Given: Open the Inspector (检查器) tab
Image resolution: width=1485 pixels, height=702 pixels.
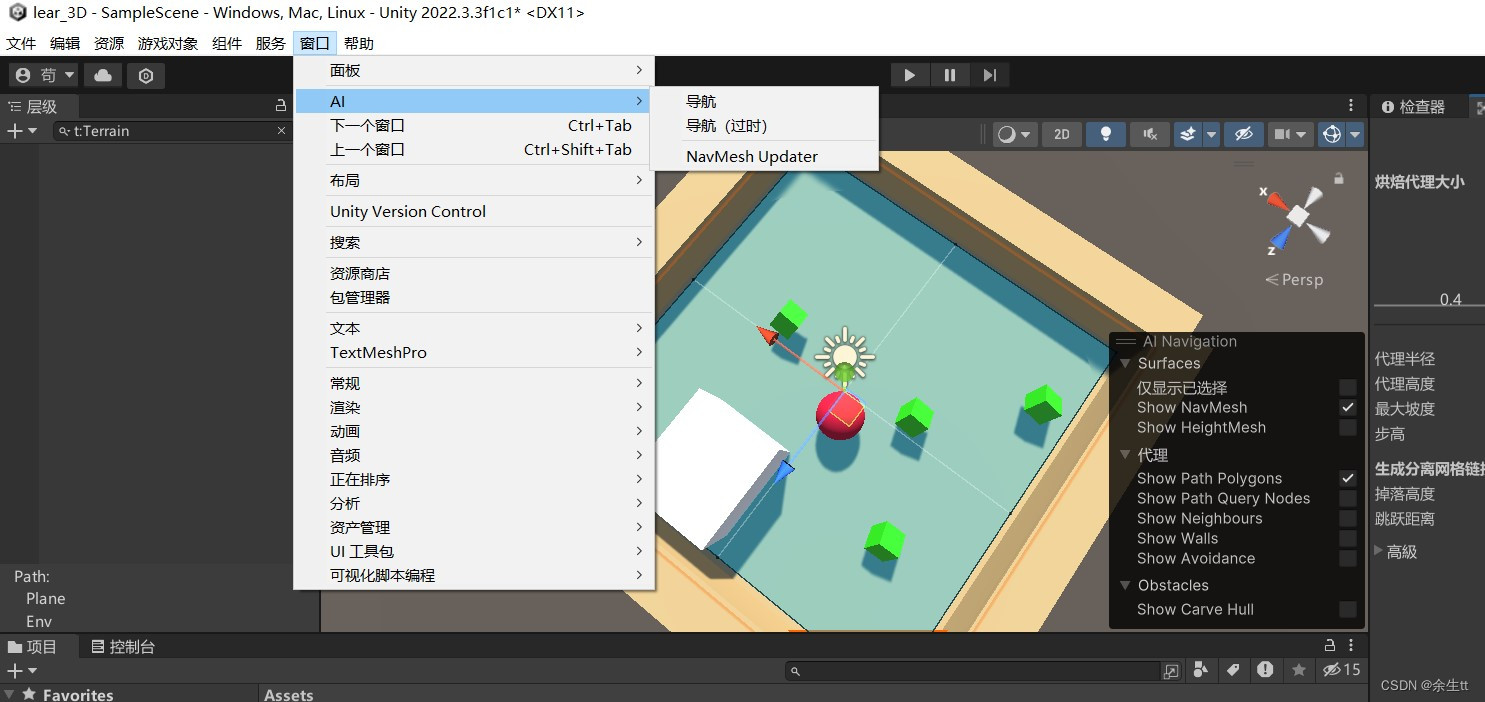Looking at the screenshot, I should coord(1413,106).
